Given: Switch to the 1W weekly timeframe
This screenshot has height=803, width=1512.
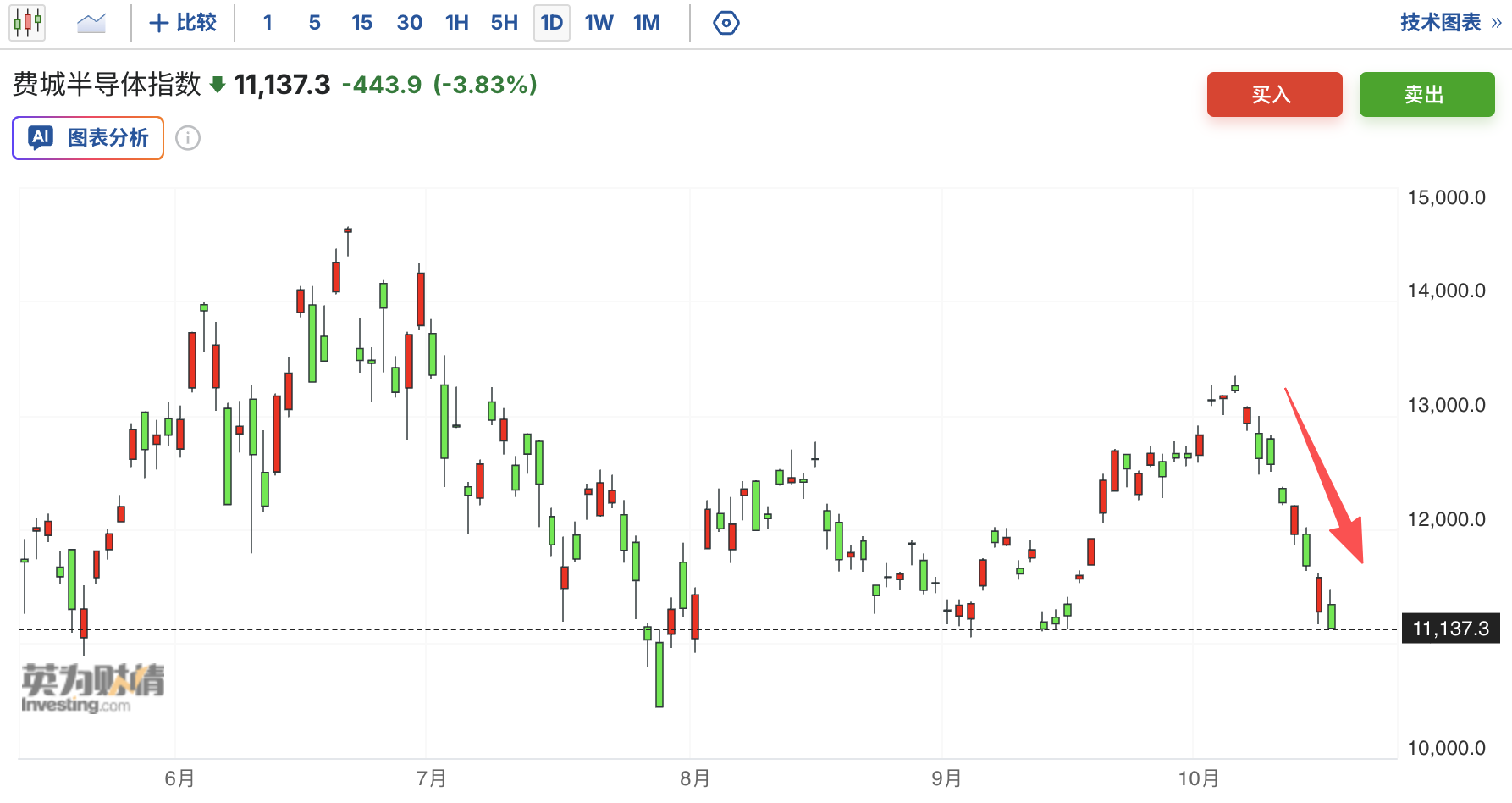Looking at the screenshot, I should click(x=599, y=23).
